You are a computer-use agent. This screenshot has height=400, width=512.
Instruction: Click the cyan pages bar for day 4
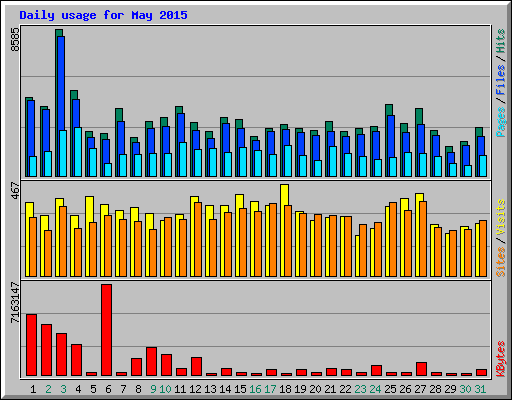tap(78, 152)
